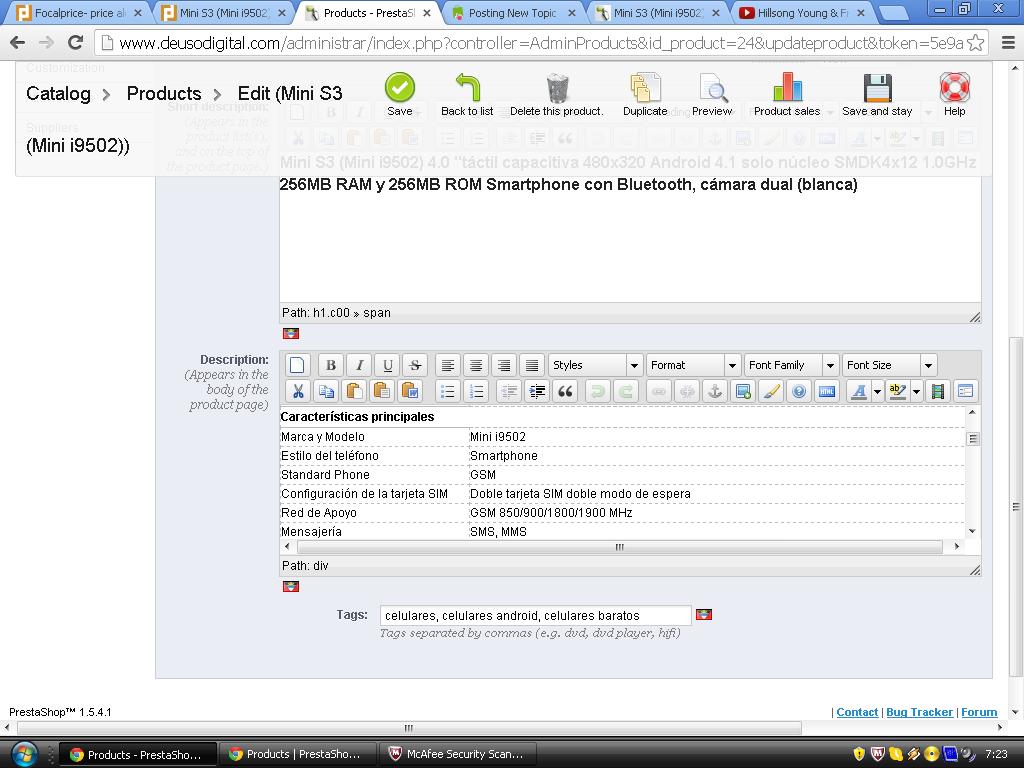Viewport: 1024px width, 768px height.
Task: Click the Catalog breadcrumb
Action: tap(58, 93)
